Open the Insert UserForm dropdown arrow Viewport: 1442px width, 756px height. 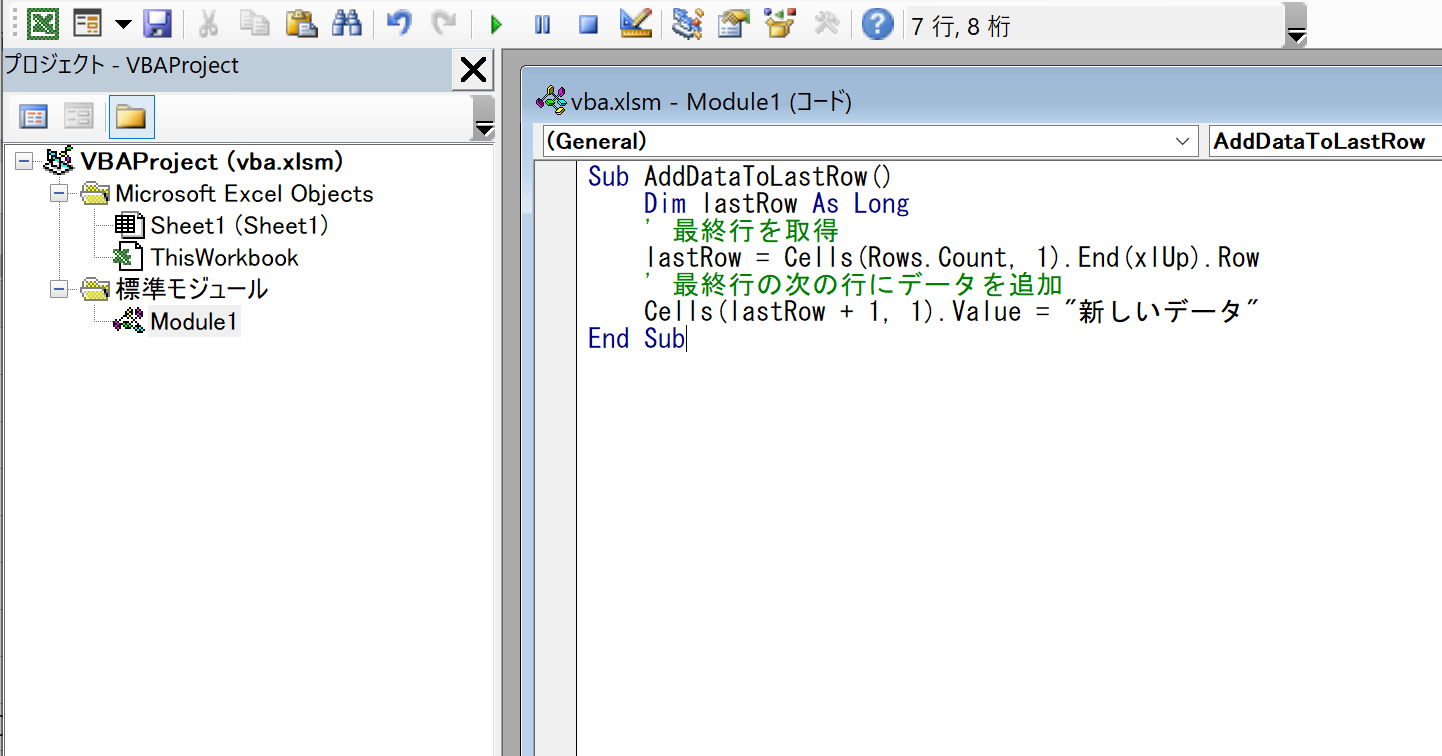coord(122,24)
